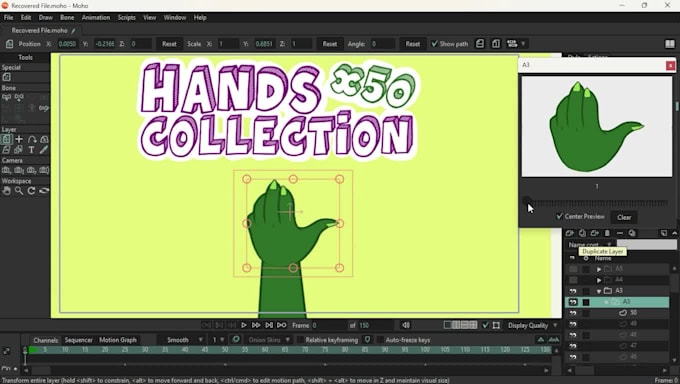Close the A3 preview popup
The width and height of the screenshot is (680, 384).
tap(670, 65)
